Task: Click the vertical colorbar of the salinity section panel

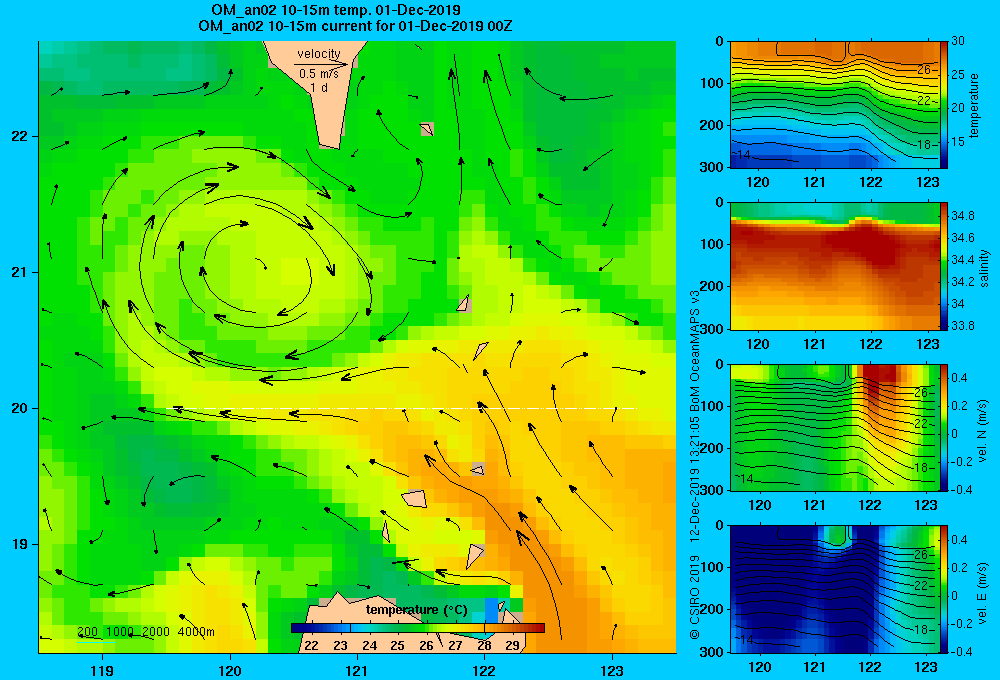Action: click(x=944, y=266)
